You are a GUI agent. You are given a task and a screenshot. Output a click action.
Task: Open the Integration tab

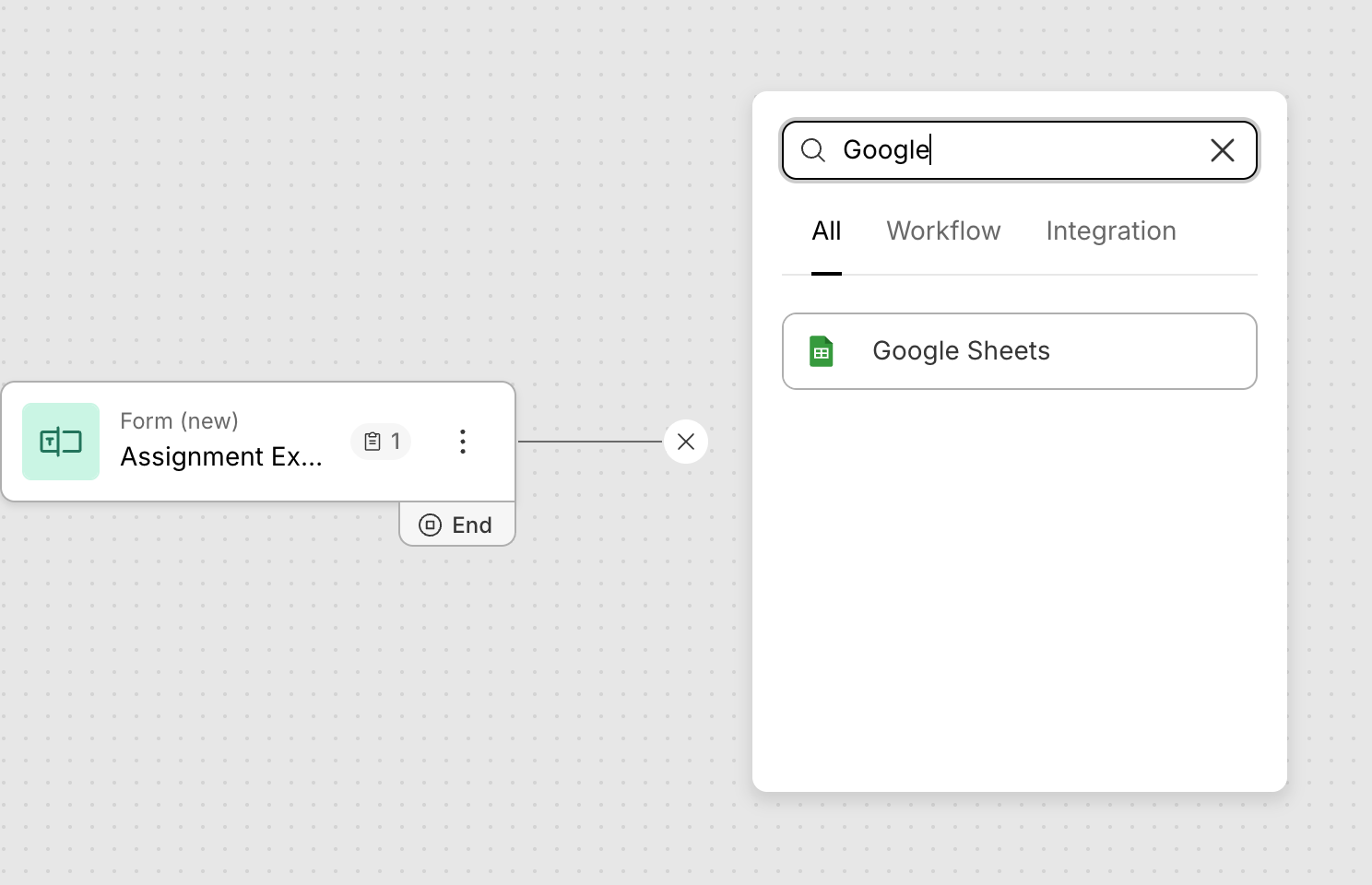(x=1110, y=230)
